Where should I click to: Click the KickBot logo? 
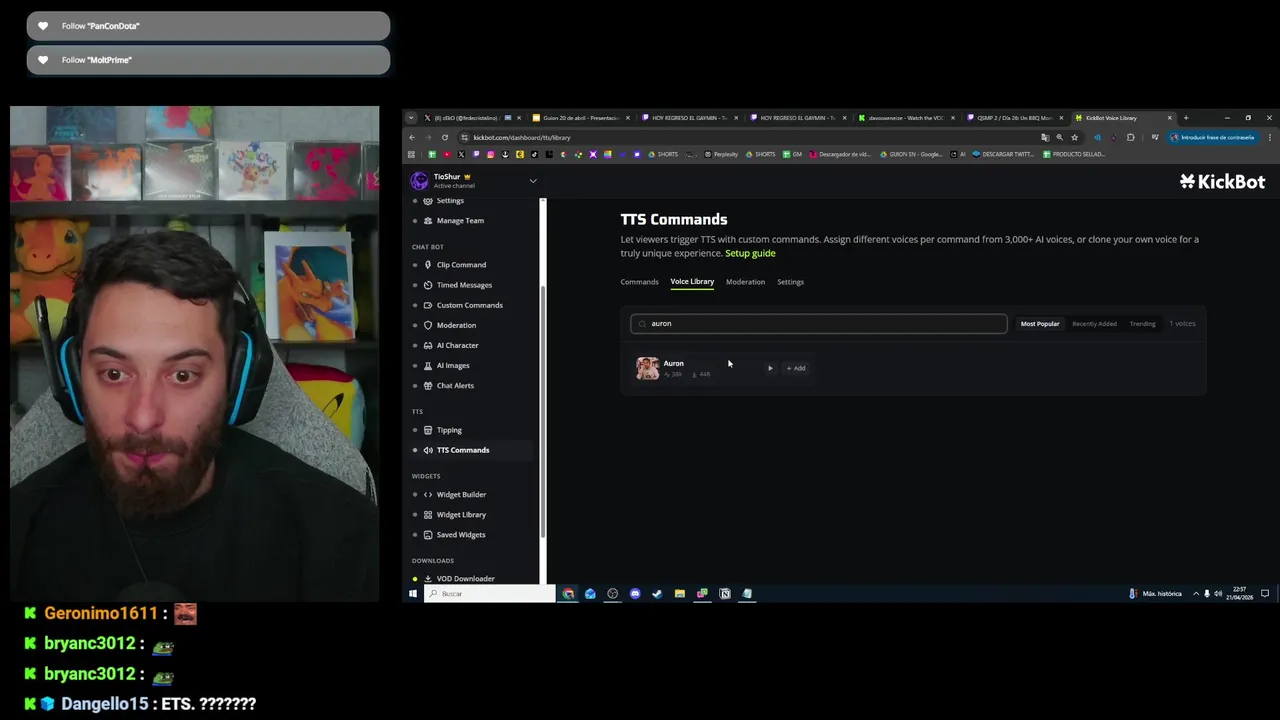pyautogui.click(x=1222, y=181)
